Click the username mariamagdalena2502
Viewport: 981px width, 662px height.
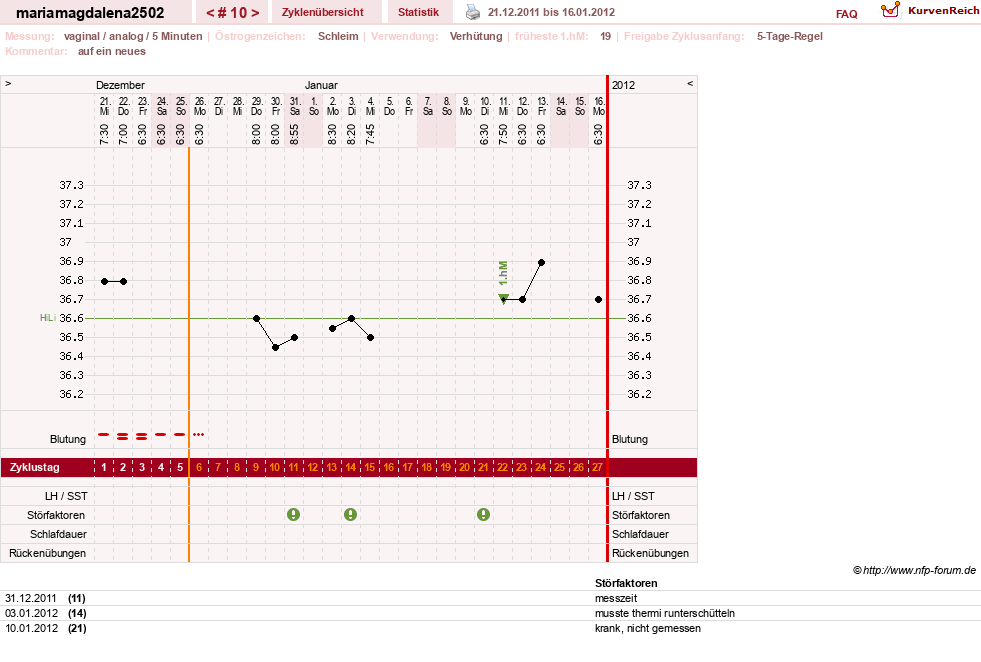tap(90, 13)
